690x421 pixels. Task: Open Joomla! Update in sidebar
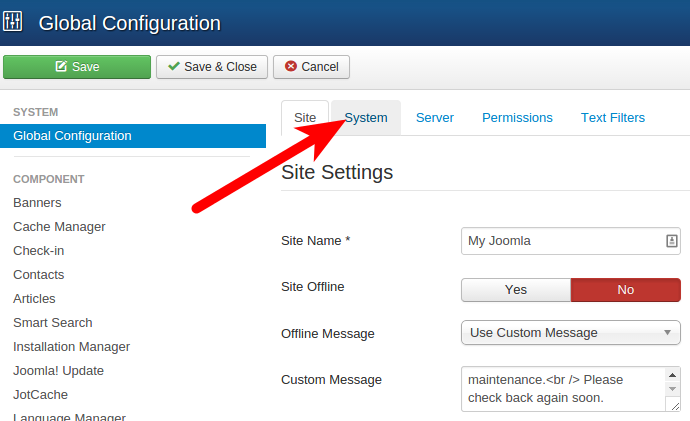click(58, 371)
